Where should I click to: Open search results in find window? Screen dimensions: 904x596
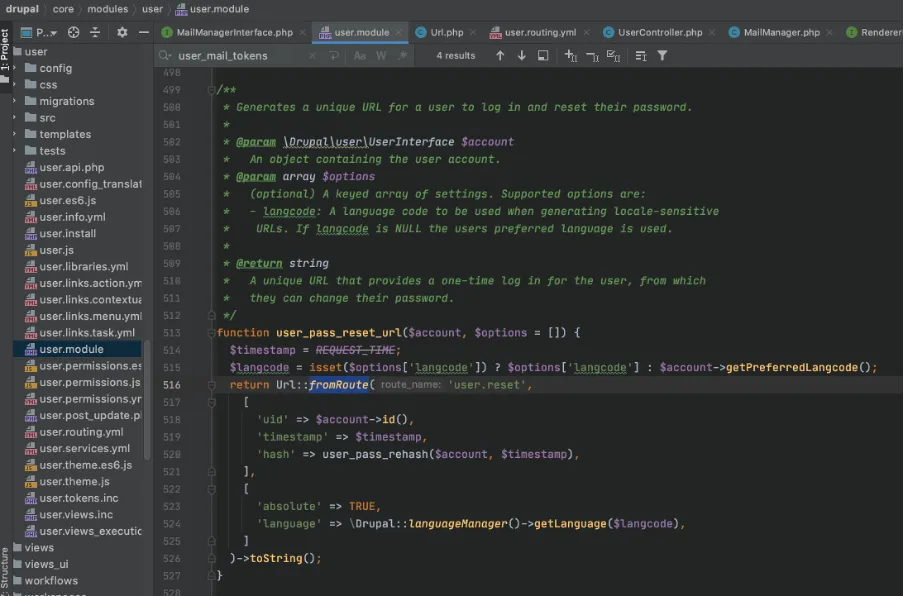[543, 56]
